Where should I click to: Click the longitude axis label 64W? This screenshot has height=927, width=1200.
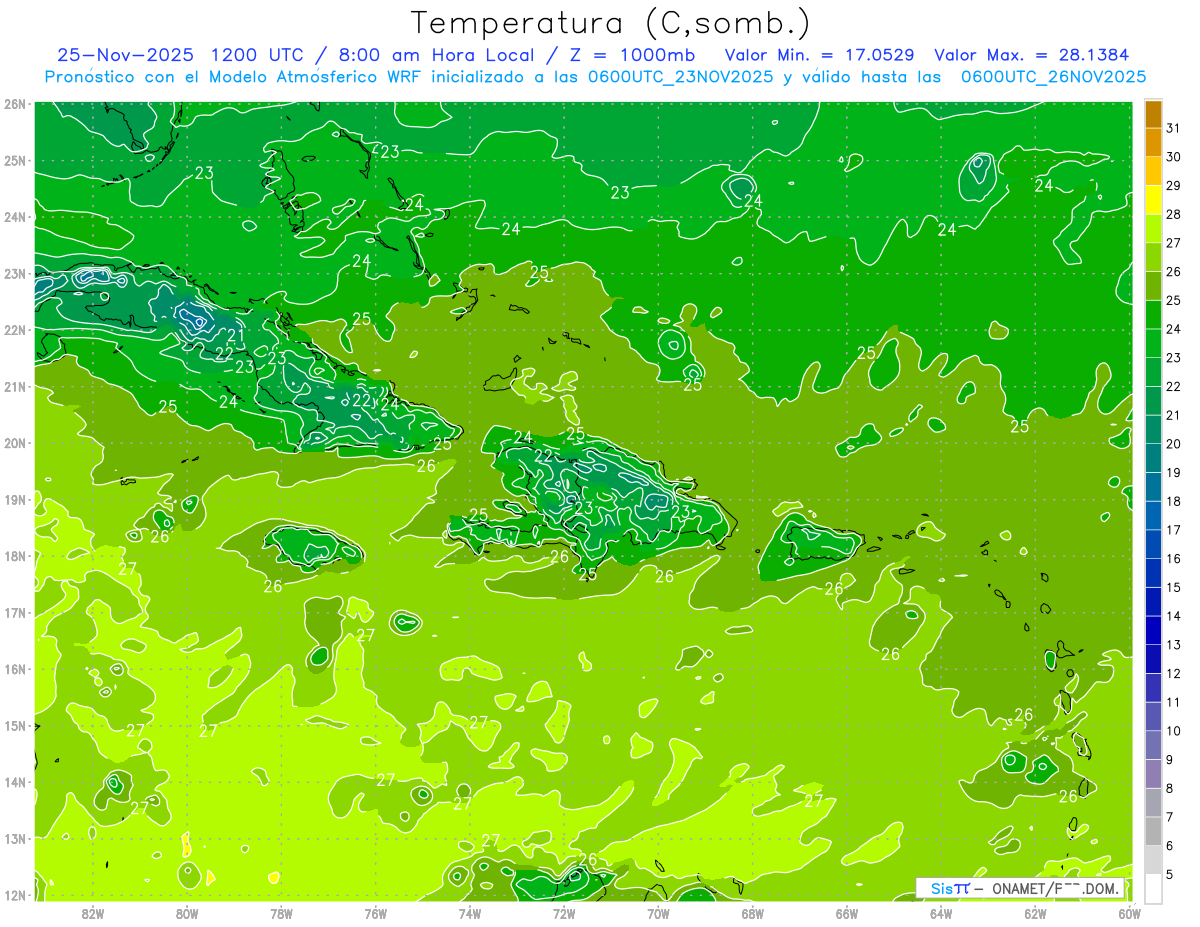click(x=940, y=912)
